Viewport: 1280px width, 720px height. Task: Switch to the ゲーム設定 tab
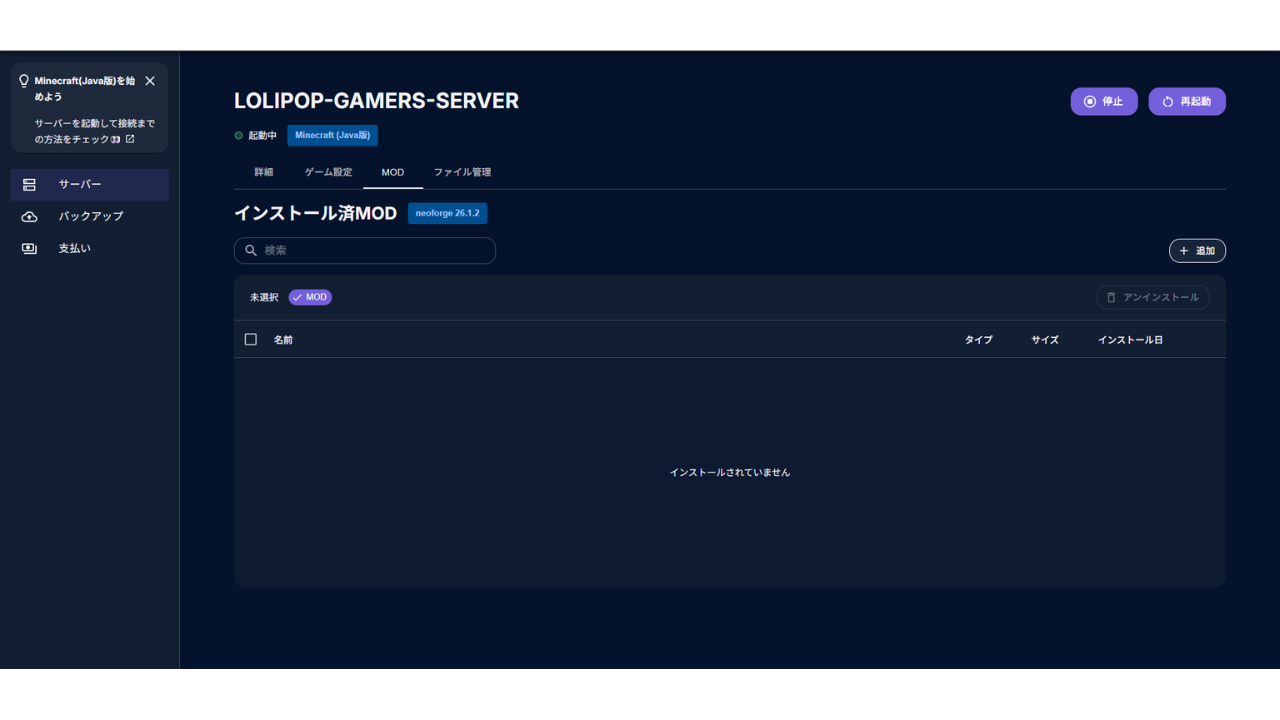point(328,172)
